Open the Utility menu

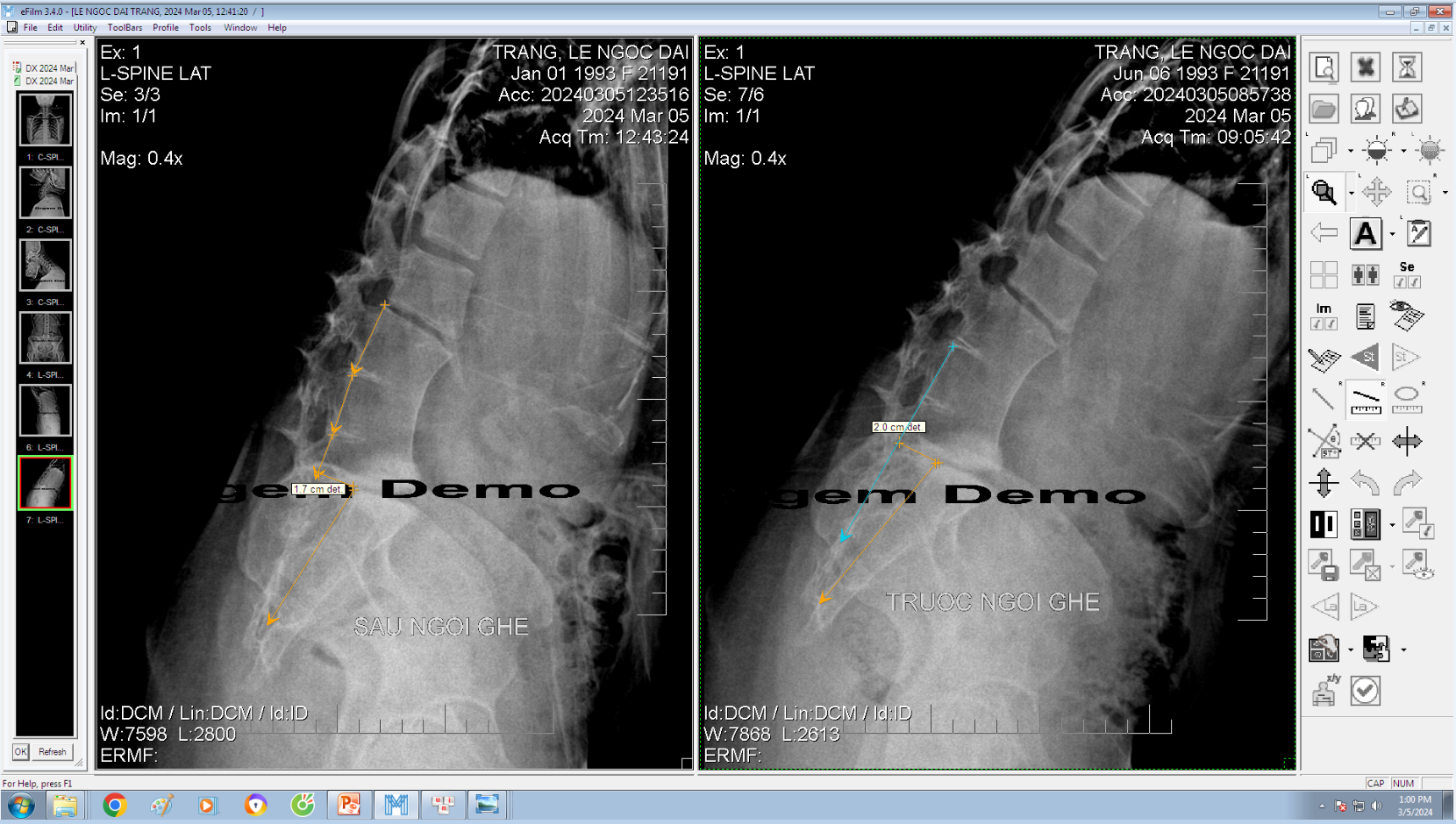coord(85,28)
